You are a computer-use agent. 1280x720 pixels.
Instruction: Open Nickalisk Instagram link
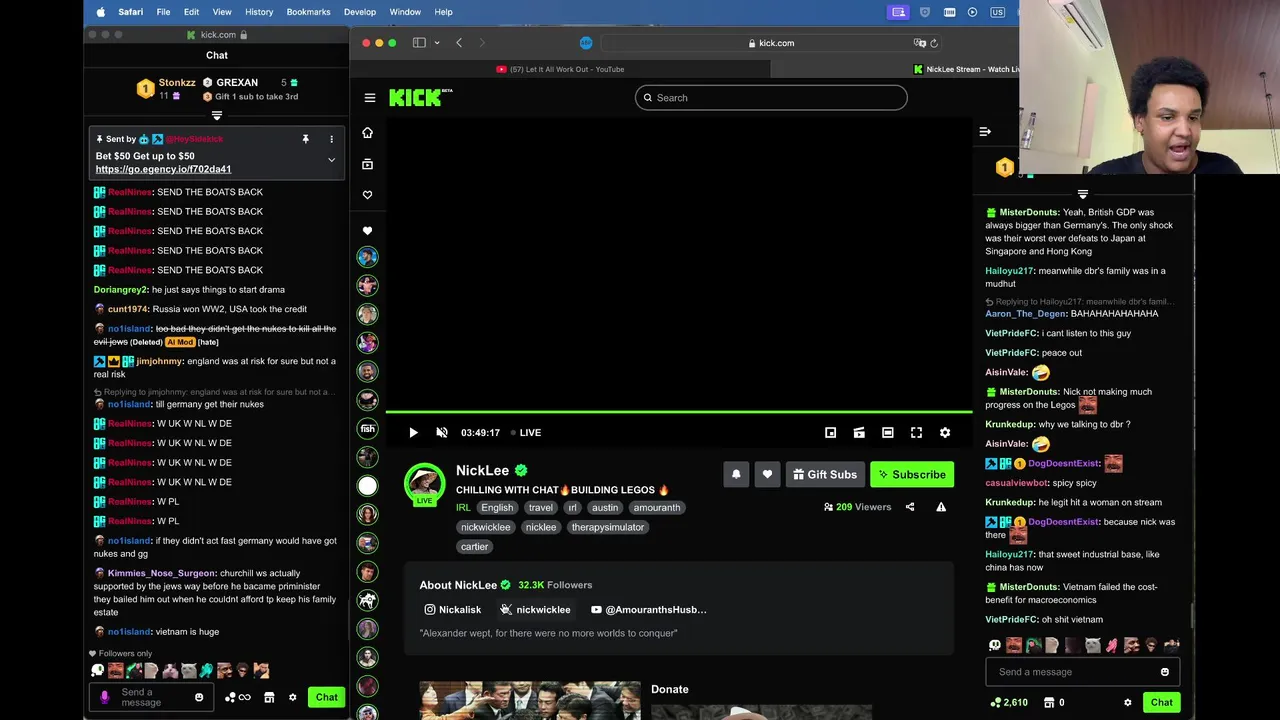[453, 610]
